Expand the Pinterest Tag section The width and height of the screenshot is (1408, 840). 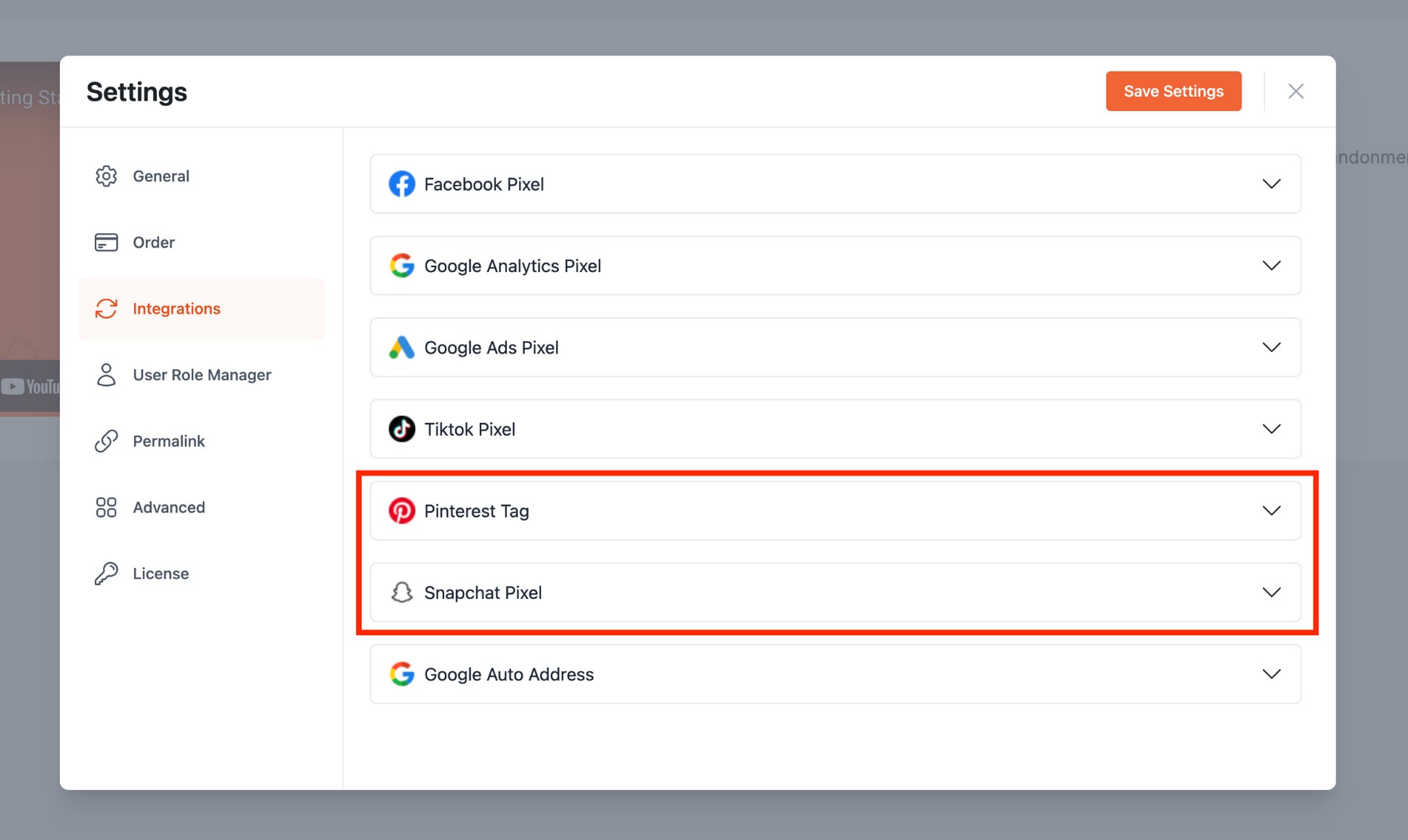pos(1272,510)
